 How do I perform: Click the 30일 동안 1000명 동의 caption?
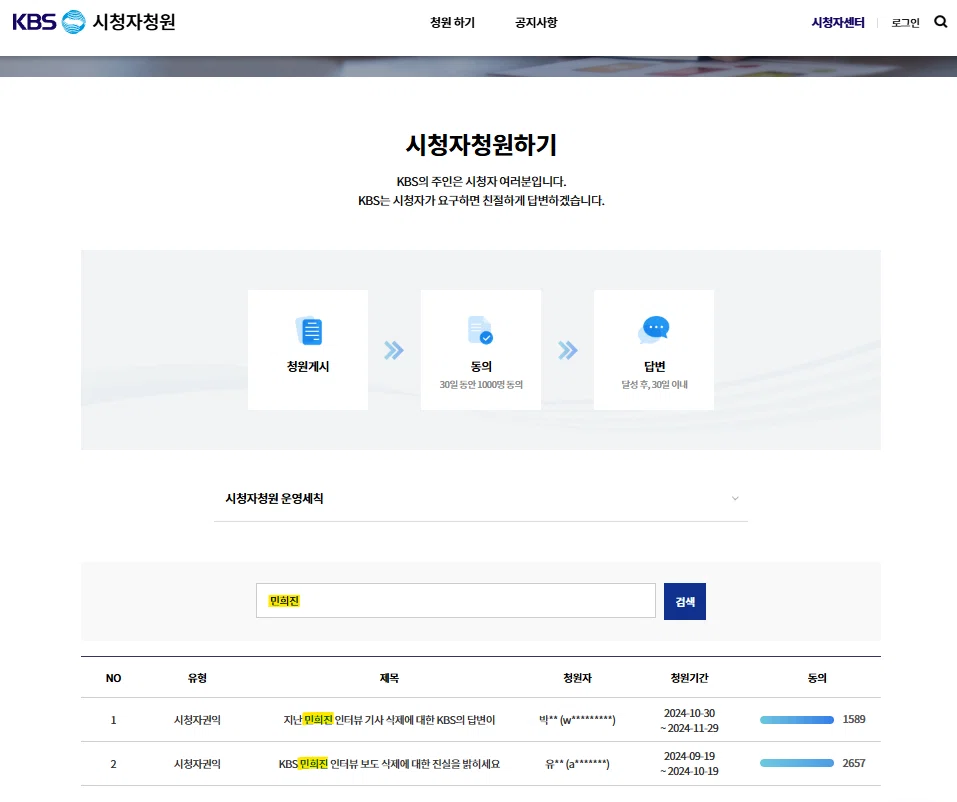pos(481,385)
